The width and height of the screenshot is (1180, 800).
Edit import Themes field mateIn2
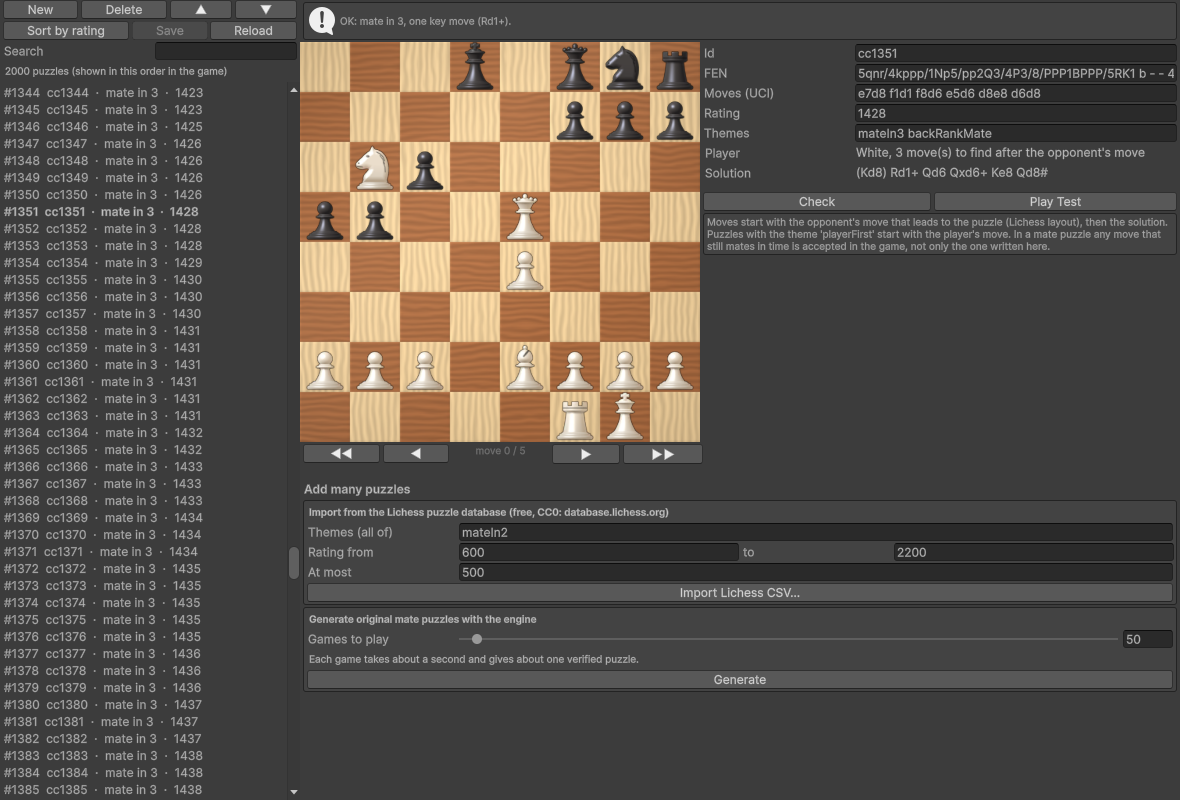pos(816,532)
